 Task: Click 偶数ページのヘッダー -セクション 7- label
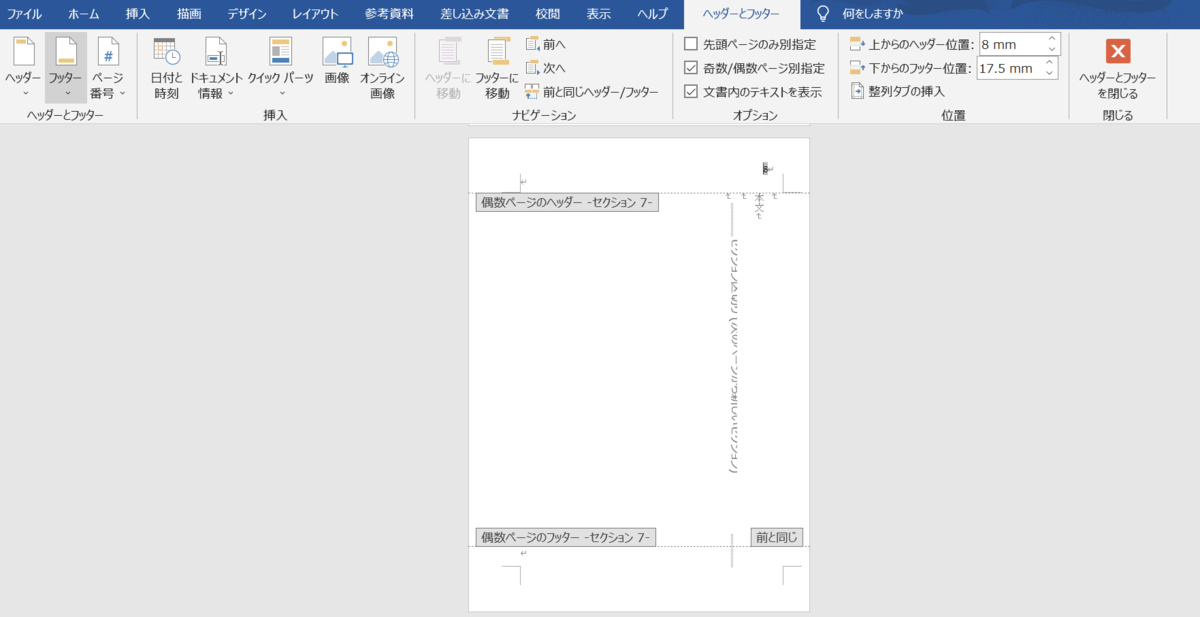[567, 203]
